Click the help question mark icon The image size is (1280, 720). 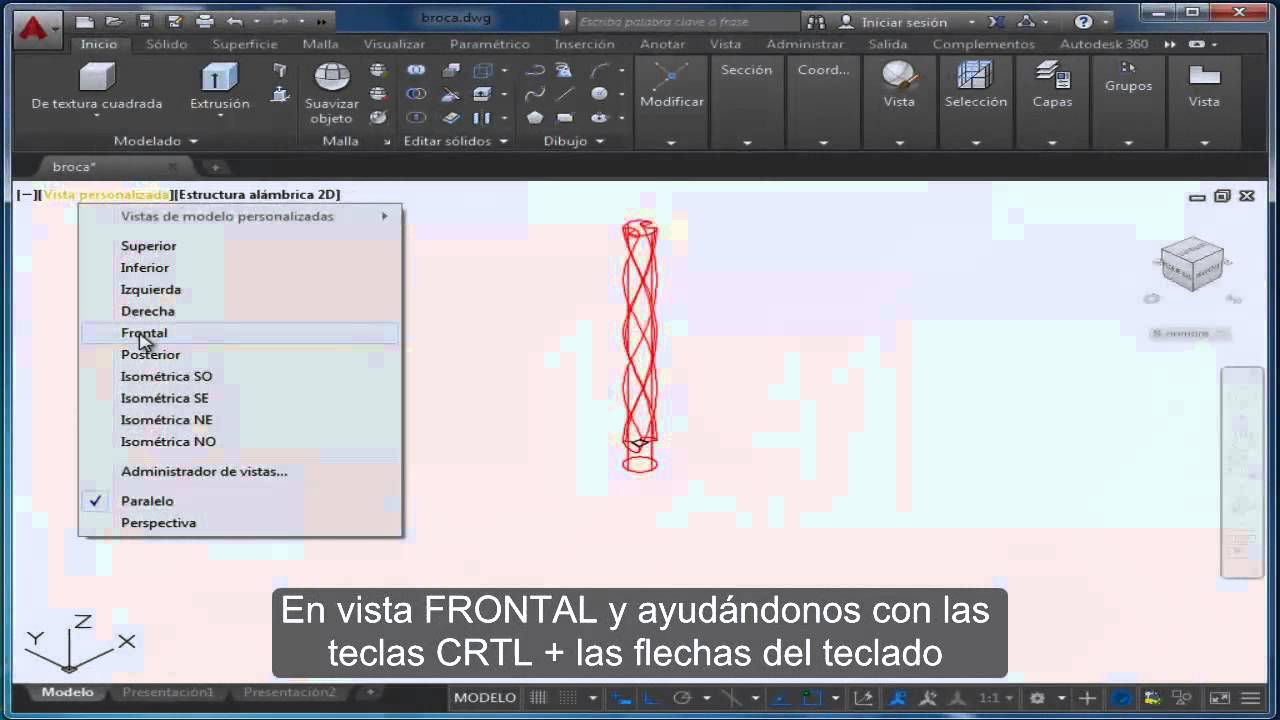pos(1083,21)
